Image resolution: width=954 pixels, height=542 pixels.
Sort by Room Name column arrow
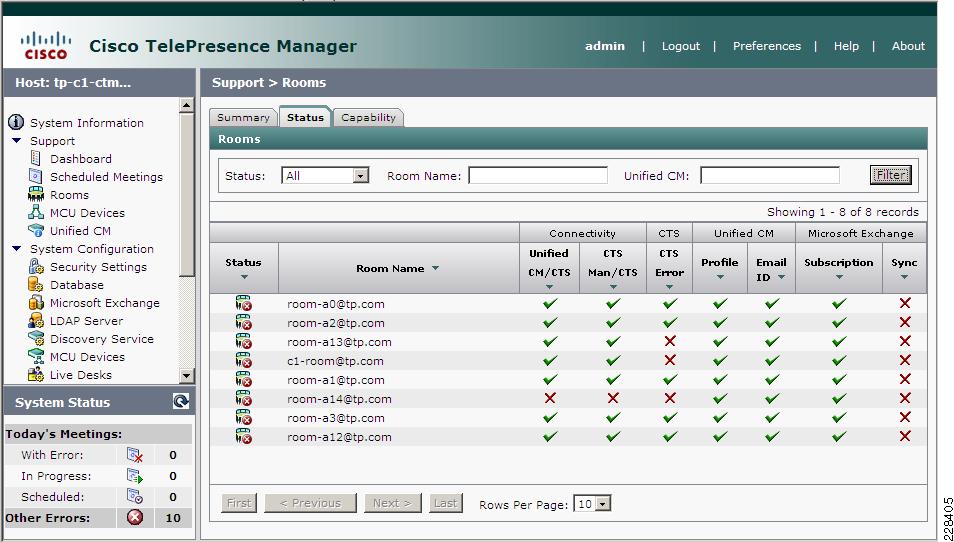click(435, 268)
